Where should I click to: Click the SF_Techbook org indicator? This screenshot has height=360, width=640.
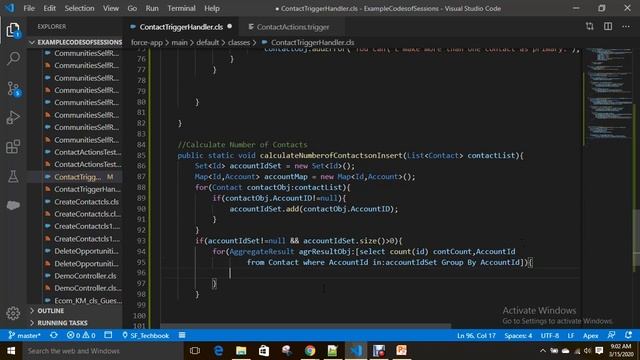[145, 336]
